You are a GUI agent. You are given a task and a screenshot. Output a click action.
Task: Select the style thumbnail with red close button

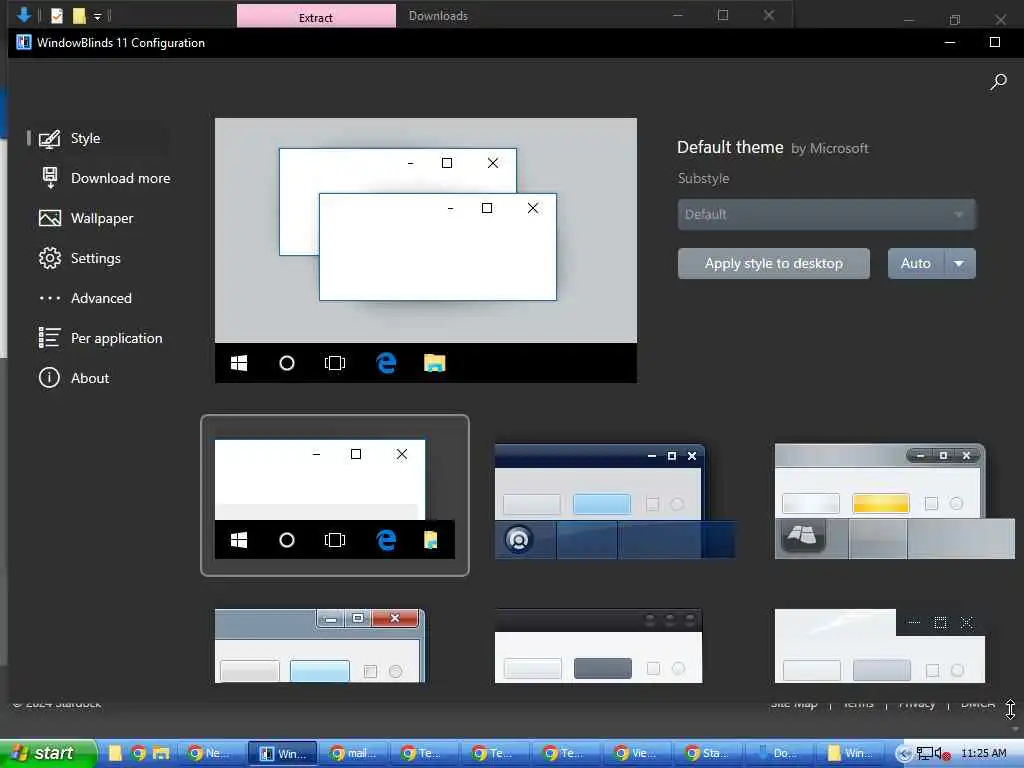(320, 646)
